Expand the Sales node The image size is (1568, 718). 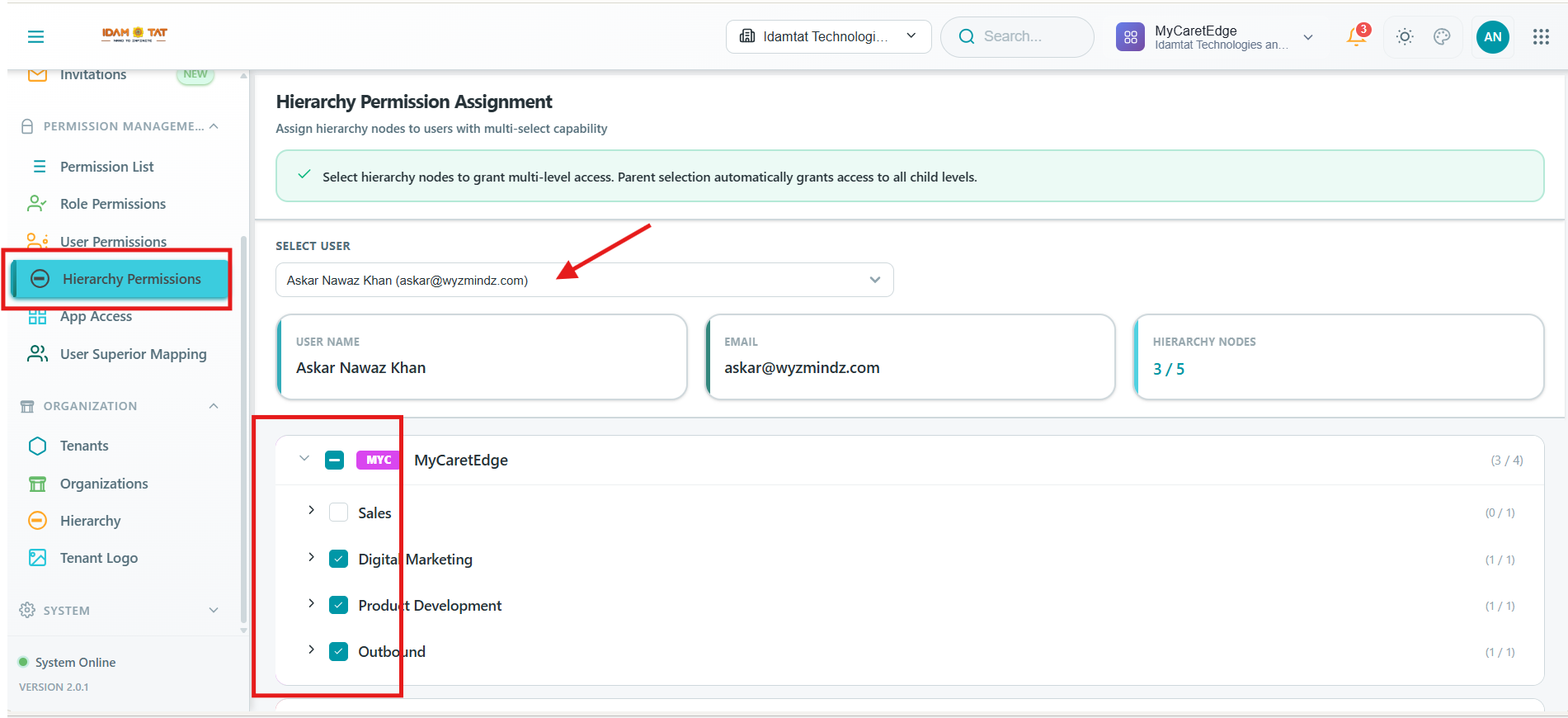point(311,510)
